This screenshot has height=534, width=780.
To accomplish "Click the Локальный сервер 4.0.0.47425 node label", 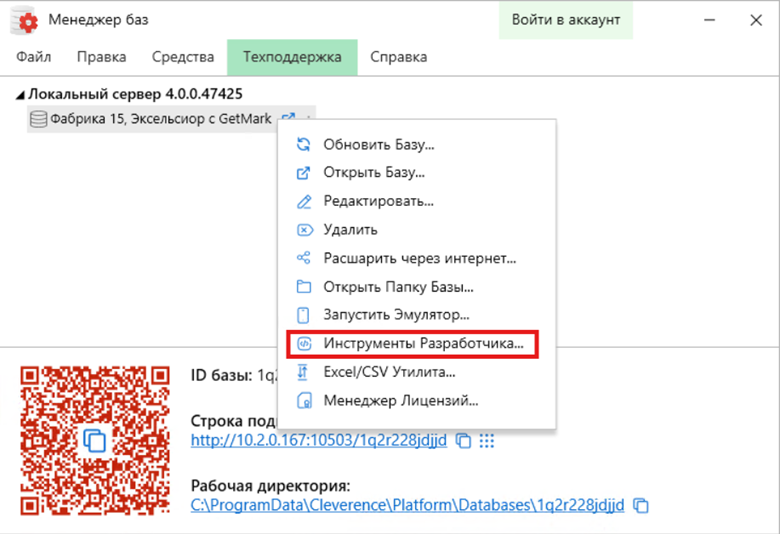I will click(135, 94).
